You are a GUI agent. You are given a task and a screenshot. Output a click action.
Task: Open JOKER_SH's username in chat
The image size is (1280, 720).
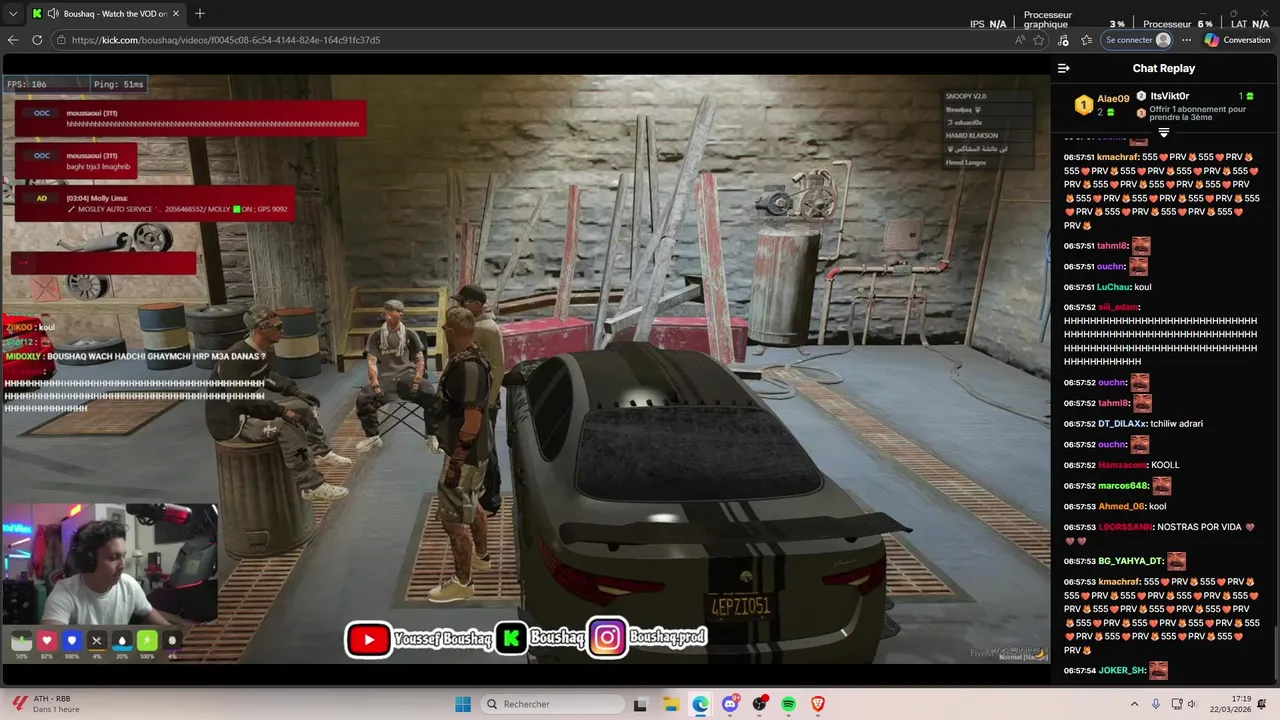pos(1121,670)
